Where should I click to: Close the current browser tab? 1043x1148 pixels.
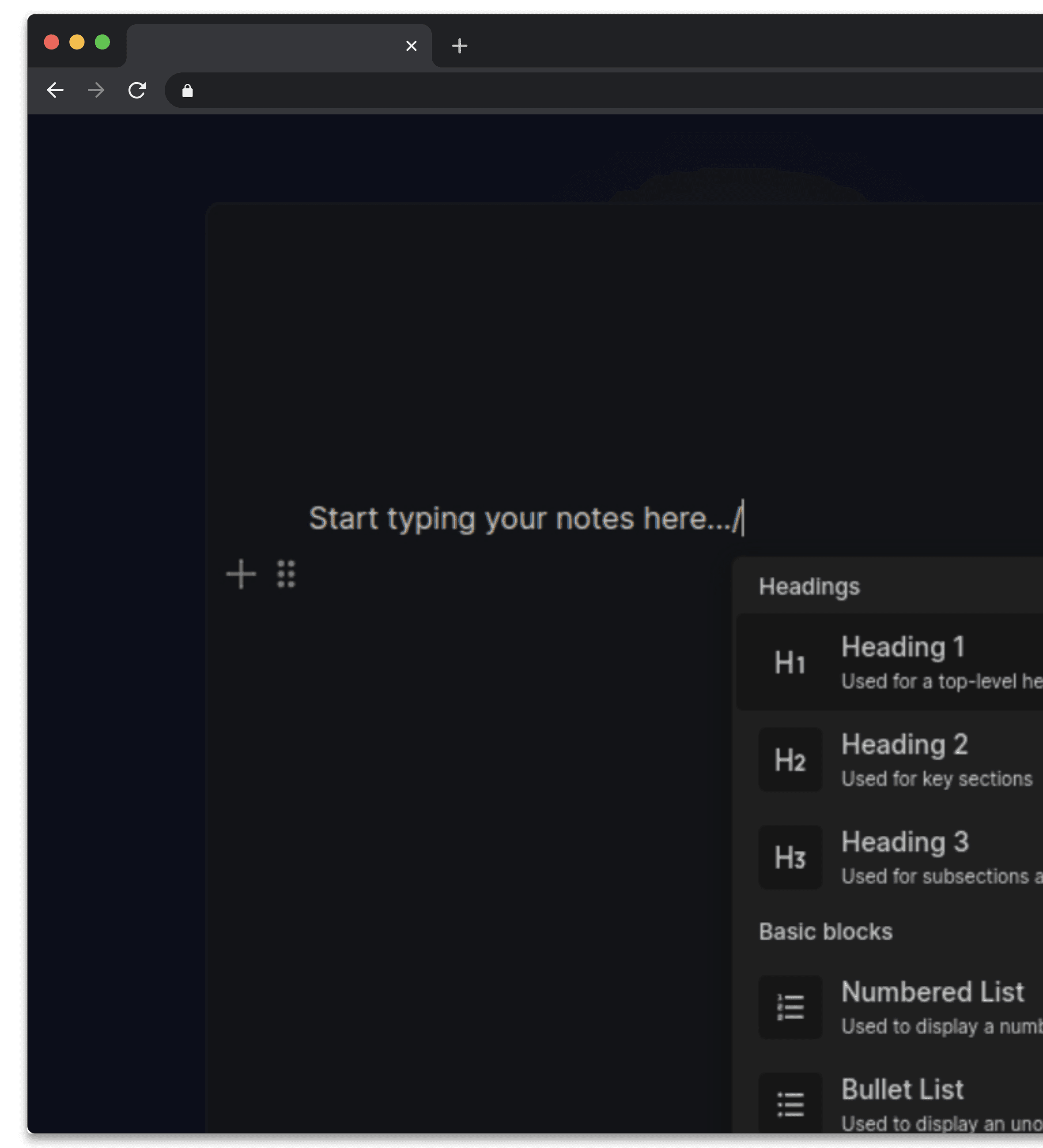coord(411,46)
